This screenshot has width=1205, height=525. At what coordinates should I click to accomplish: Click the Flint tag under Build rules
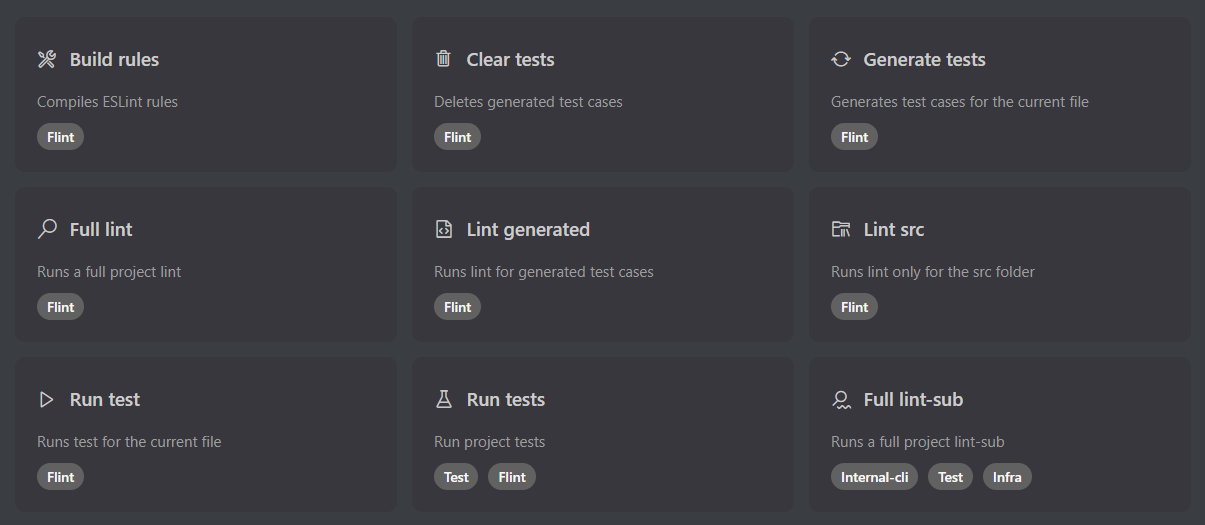click(x=61, y=137)
